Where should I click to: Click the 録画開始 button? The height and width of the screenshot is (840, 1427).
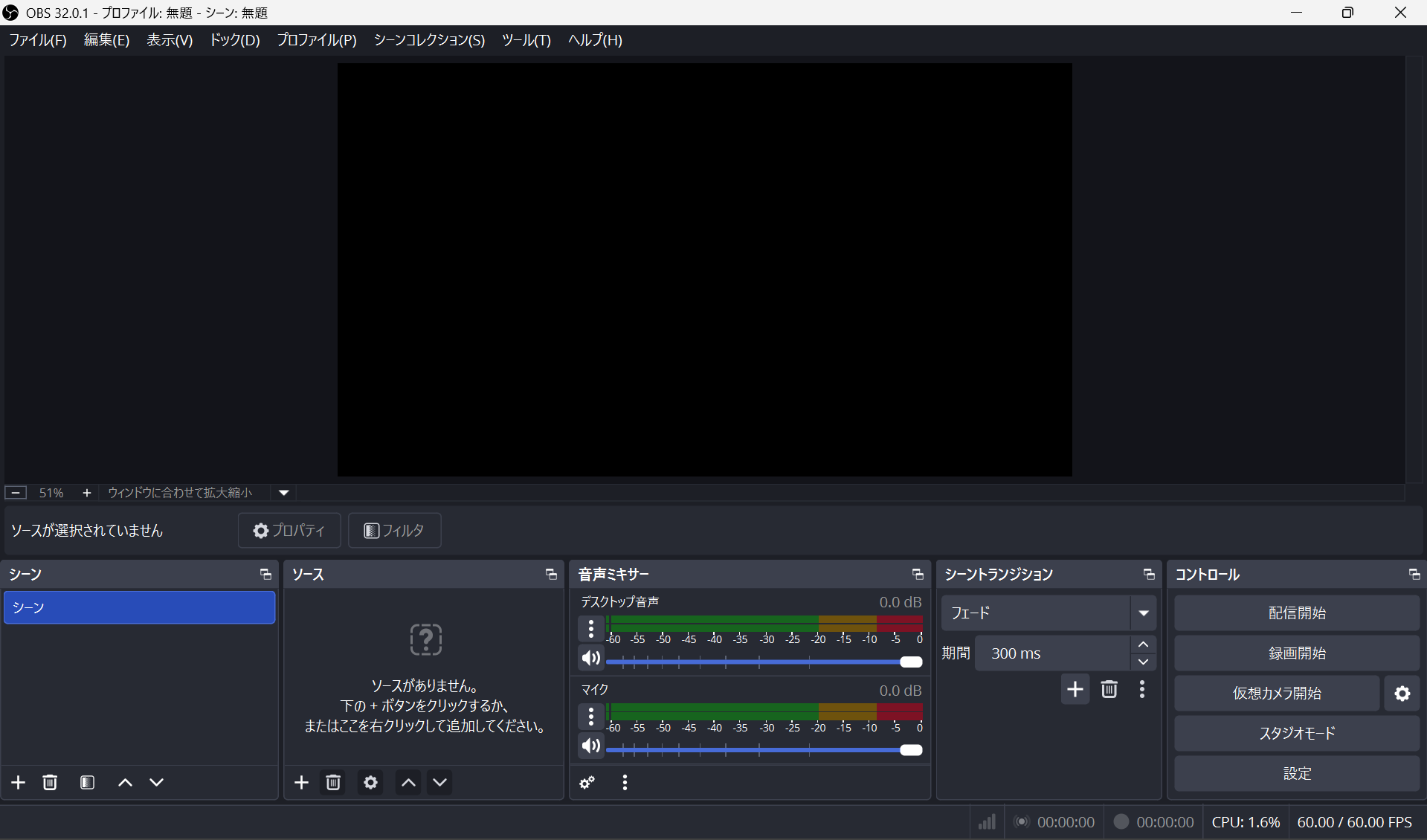click(x=1296, y=653)
